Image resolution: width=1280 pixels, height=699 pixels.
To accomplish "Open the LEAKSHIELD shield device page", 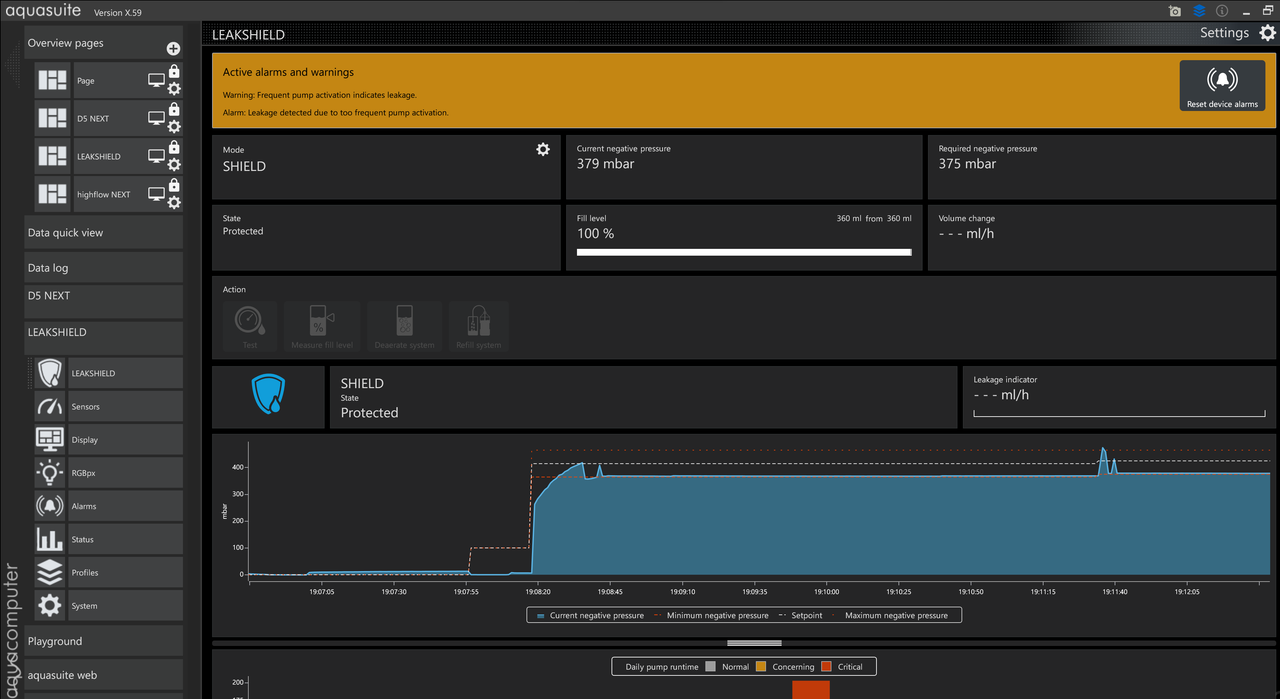I will (x=109, y=373).
